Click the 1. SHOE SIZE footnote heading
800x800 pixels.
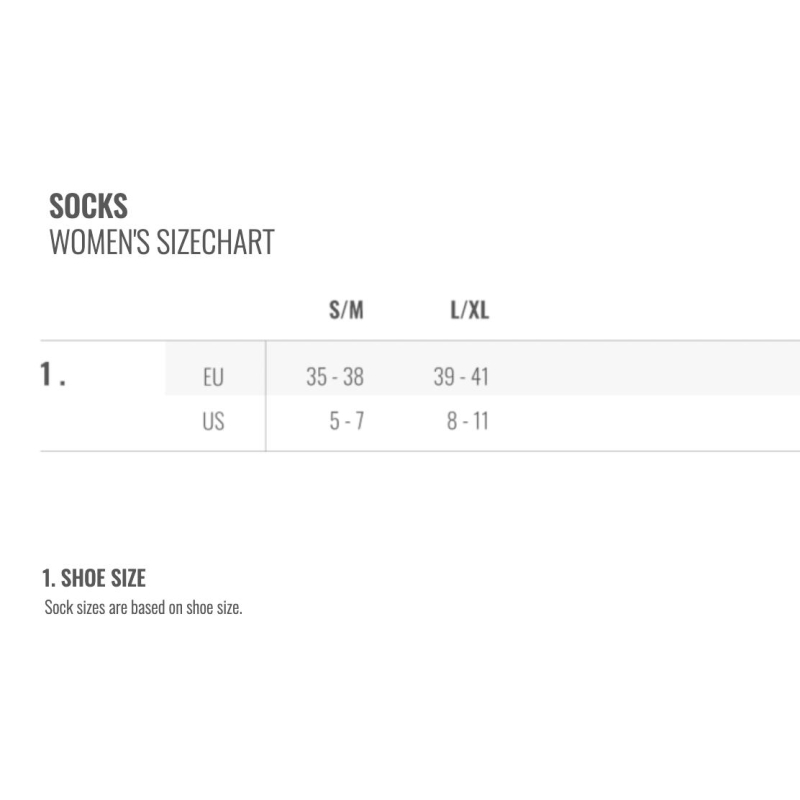94,578
